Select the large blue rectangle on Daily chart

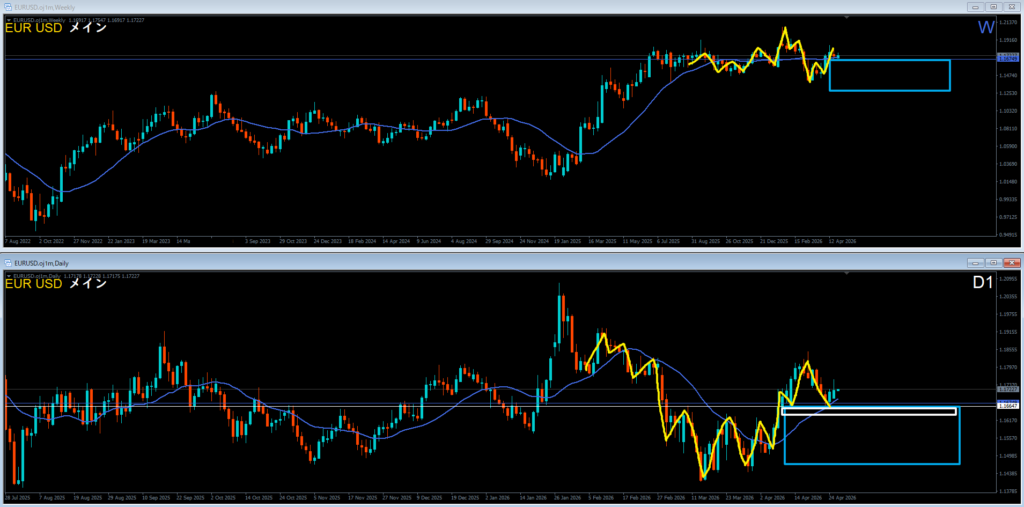pos(871,463)
